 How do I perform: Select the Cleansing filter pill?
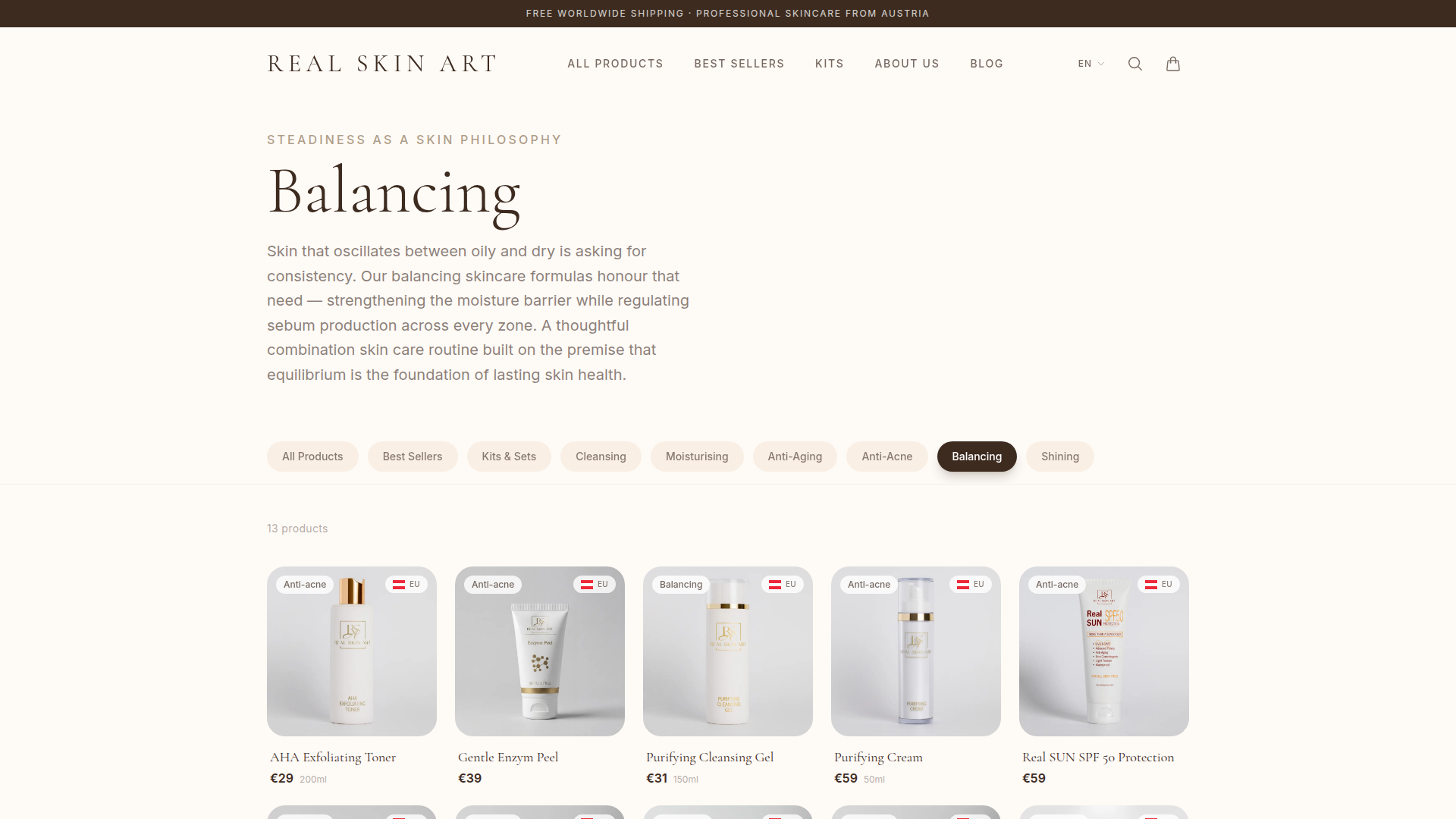coord(601,457)
